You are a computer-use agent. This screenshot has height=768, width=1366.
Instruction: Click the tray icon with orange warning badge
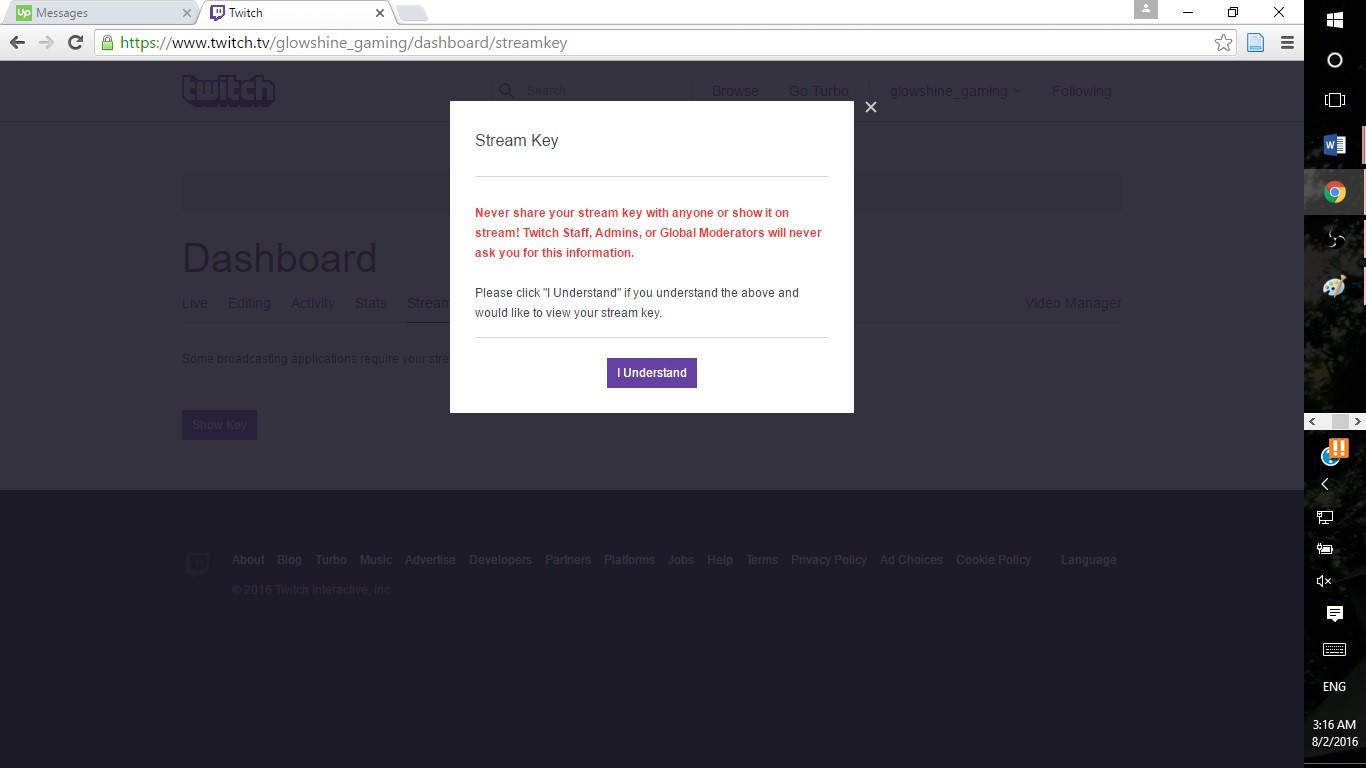tap(1334, 452)
